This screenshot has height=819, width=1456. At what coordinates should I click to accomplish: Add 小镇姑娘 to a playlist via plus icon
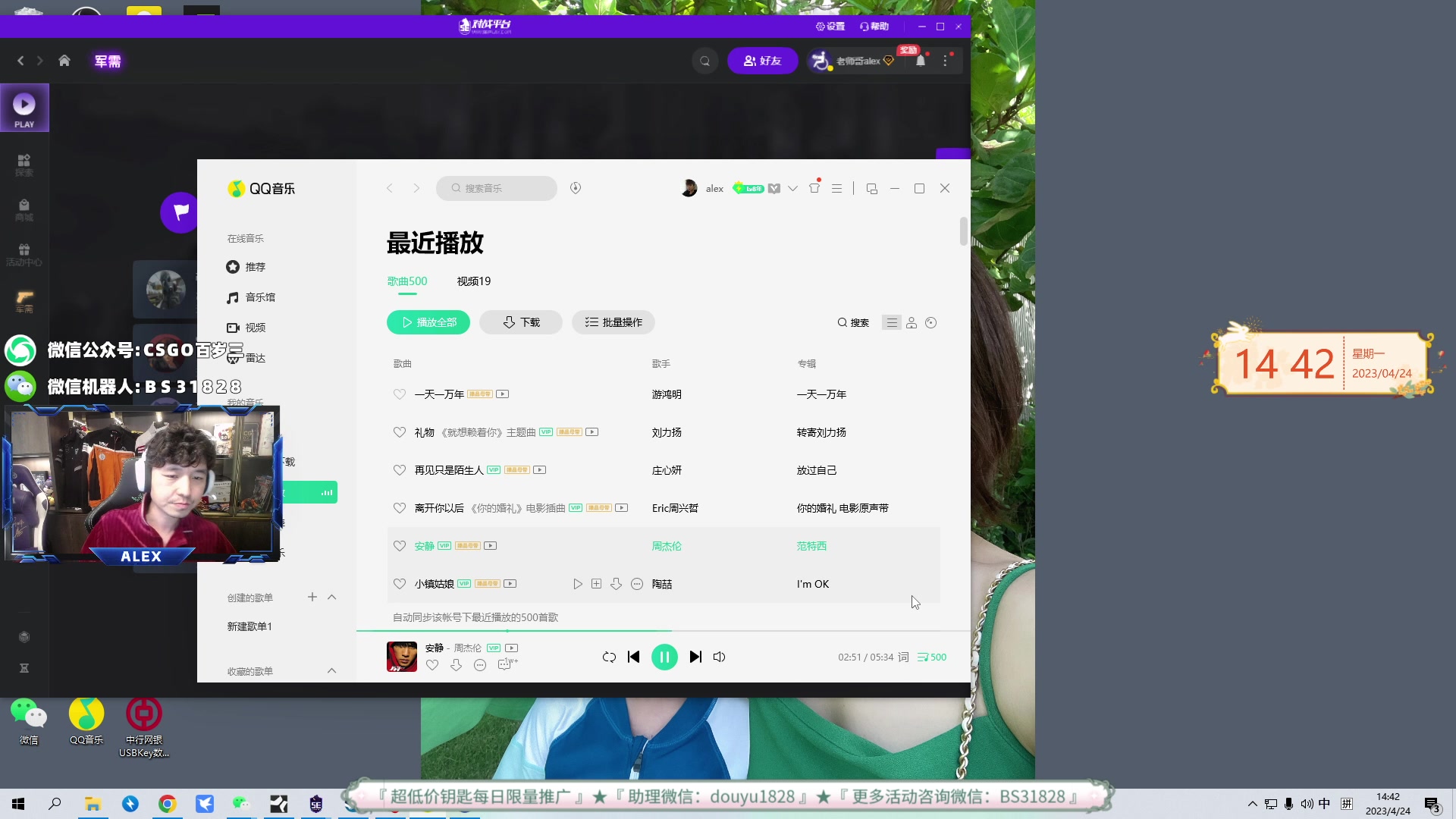(x=597, y=584)
